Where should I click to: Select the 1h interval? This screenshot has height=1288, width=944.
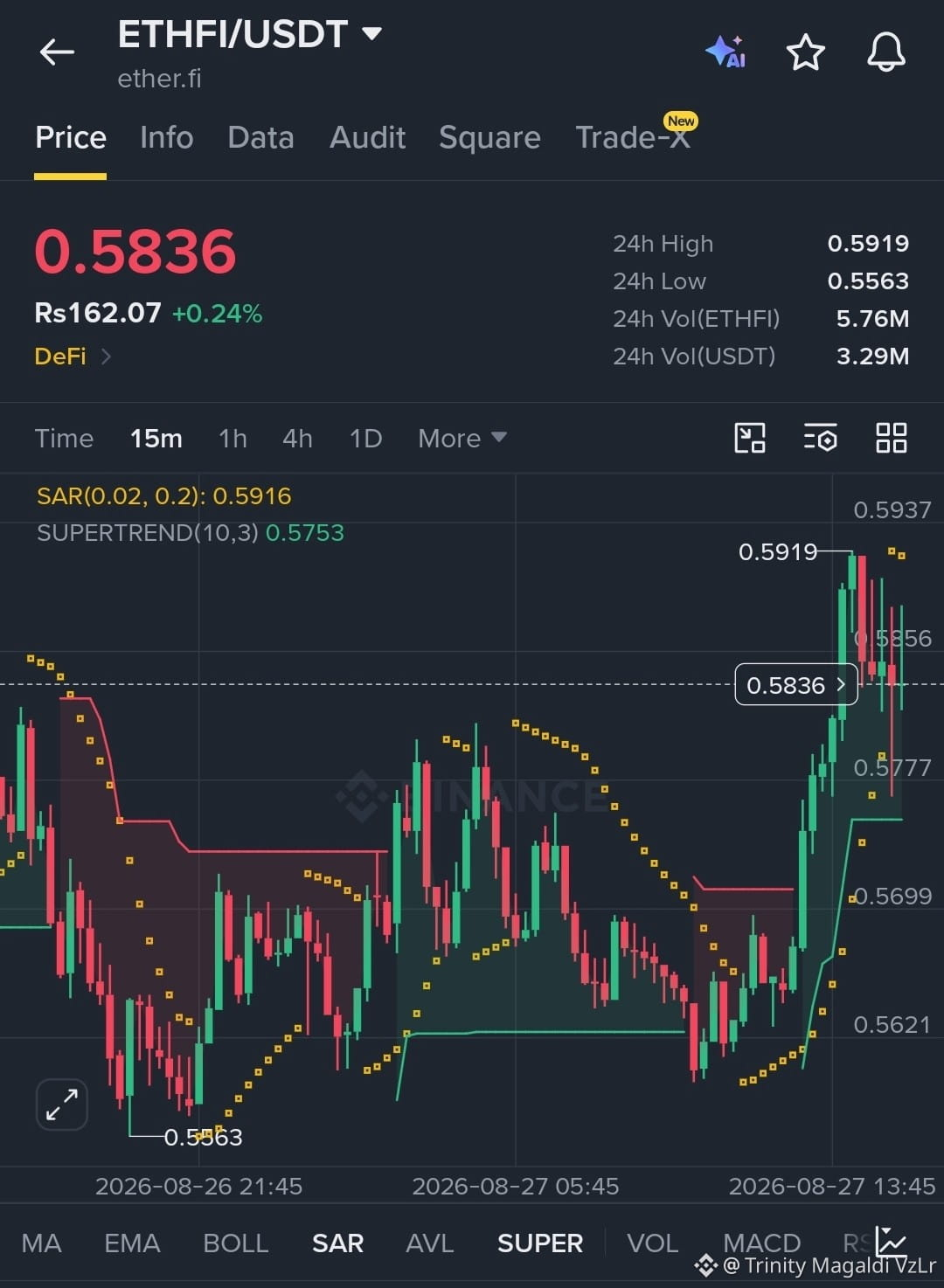[233, 438]
